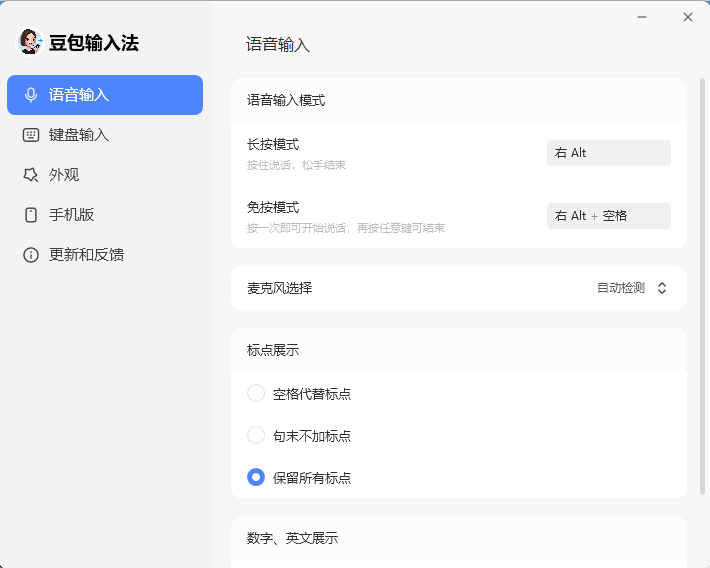Edit the 免按模式 右 Alt + 空格 hotkey field
710x568 pixels.
(x=609, y=216)
